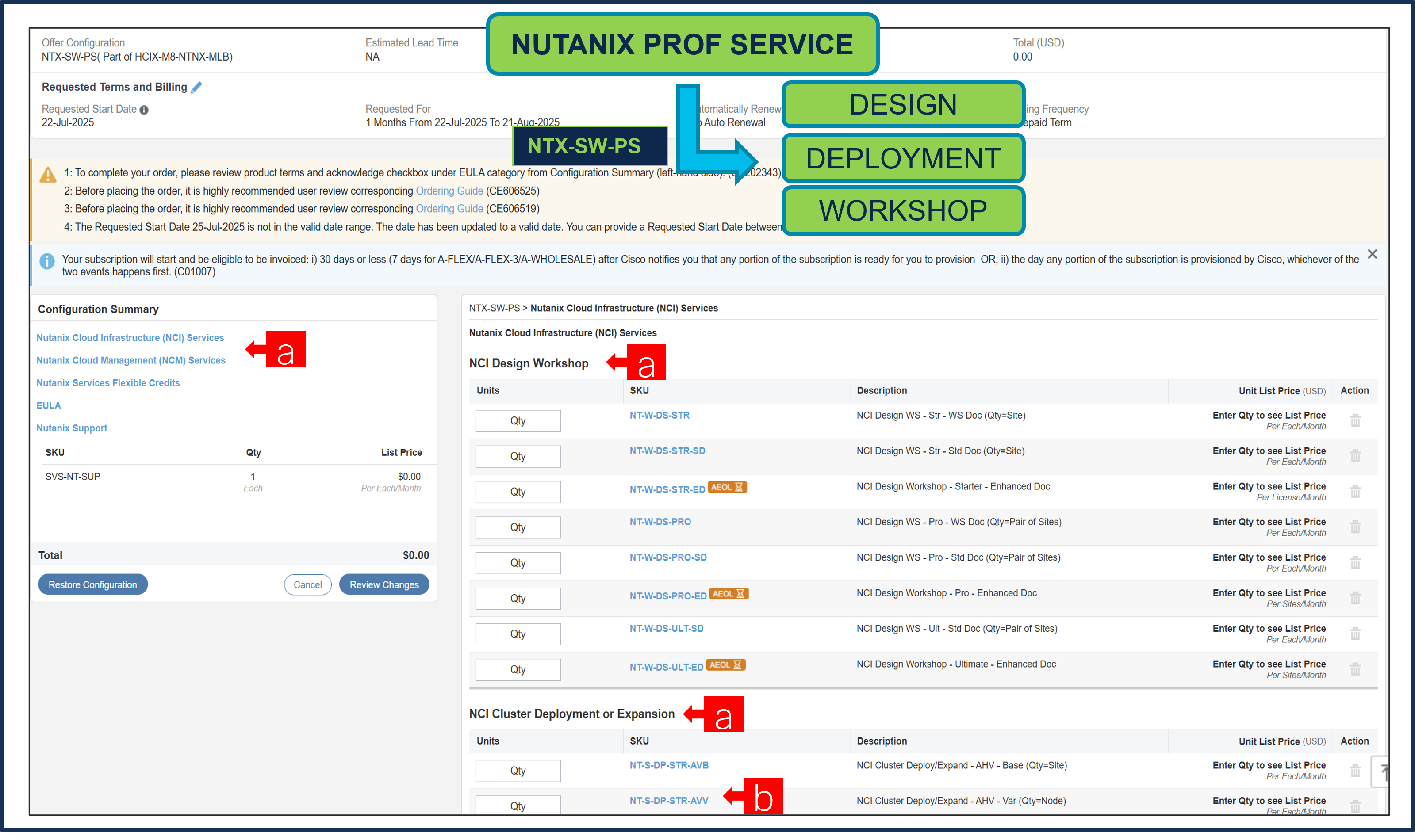Cancel the configuration changes
1415x840 pixels.
[307, 584]
